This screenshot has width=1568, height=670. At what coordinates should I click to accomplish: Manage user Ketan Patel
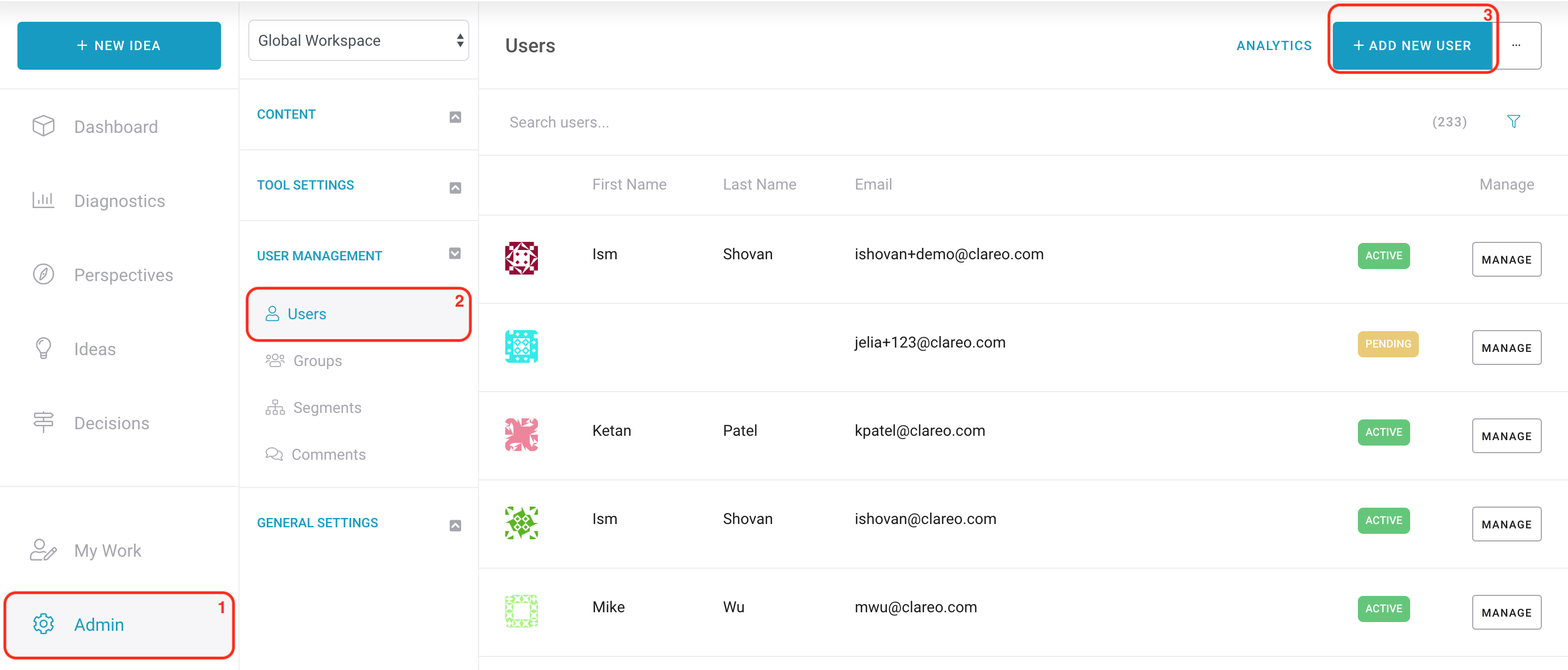tap(1506, 436)
